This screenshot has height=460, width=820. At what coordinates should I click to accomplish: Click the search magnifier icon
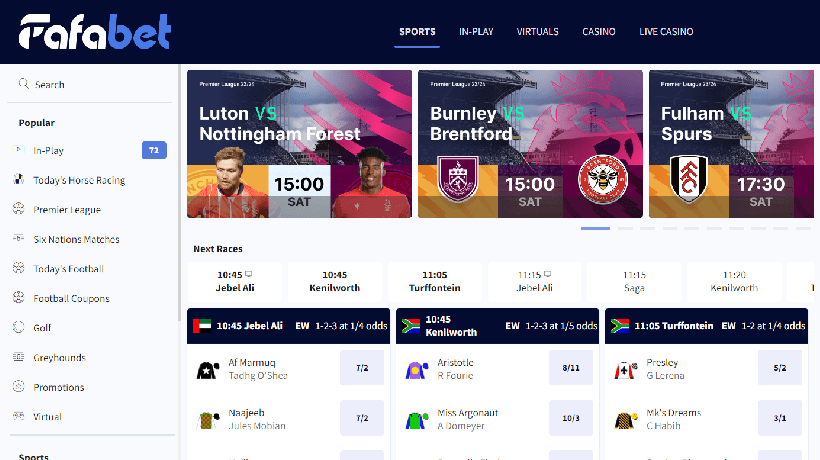tap(24, 84)
